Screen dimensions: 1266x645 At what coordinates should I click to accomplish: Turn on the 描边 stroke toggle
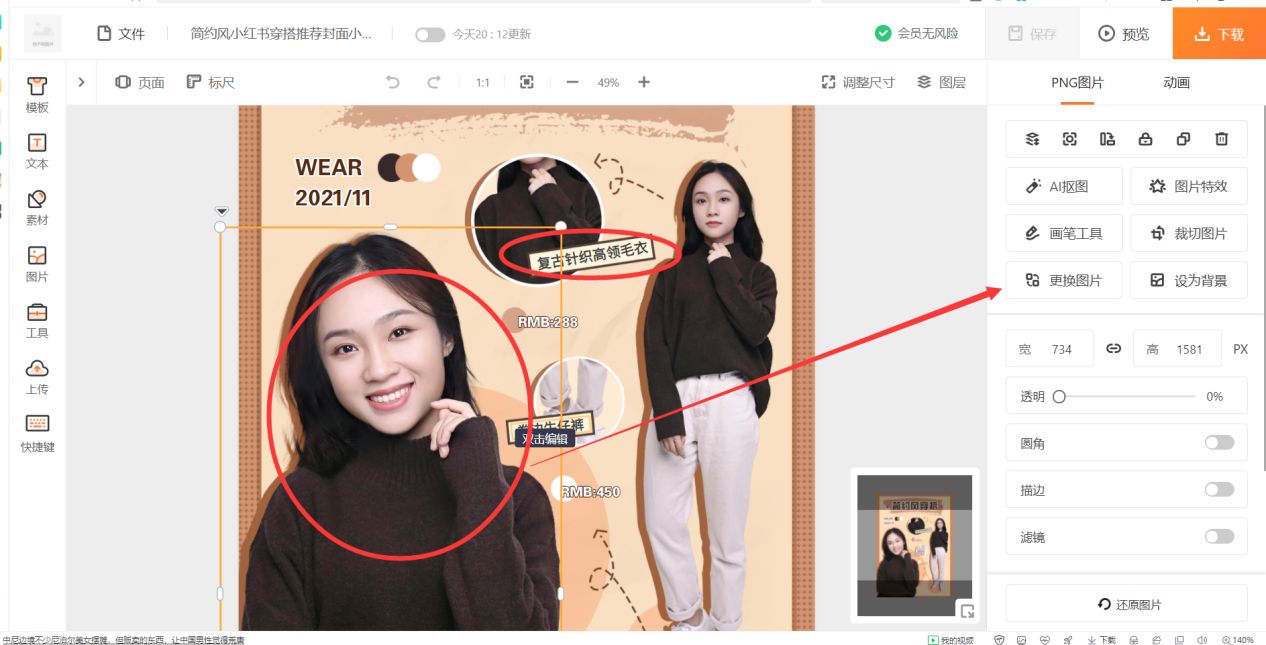pyautogui.click(x=1218, y=489)
